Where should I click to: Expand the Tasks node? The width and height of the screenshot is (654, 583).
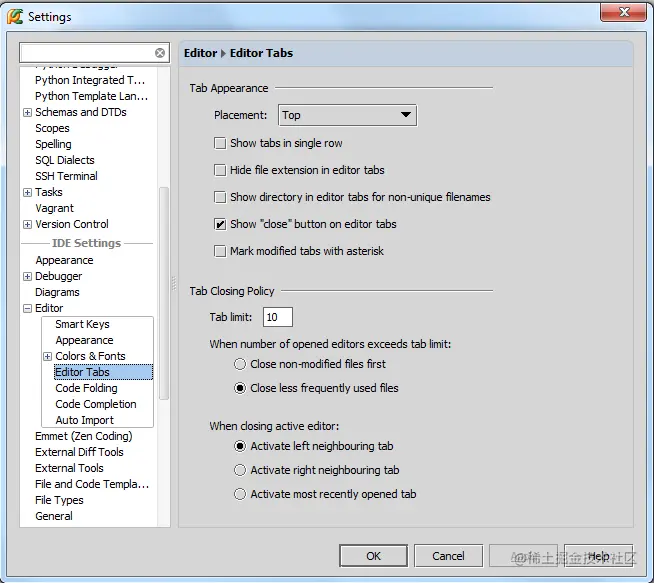tap(27, 192)
